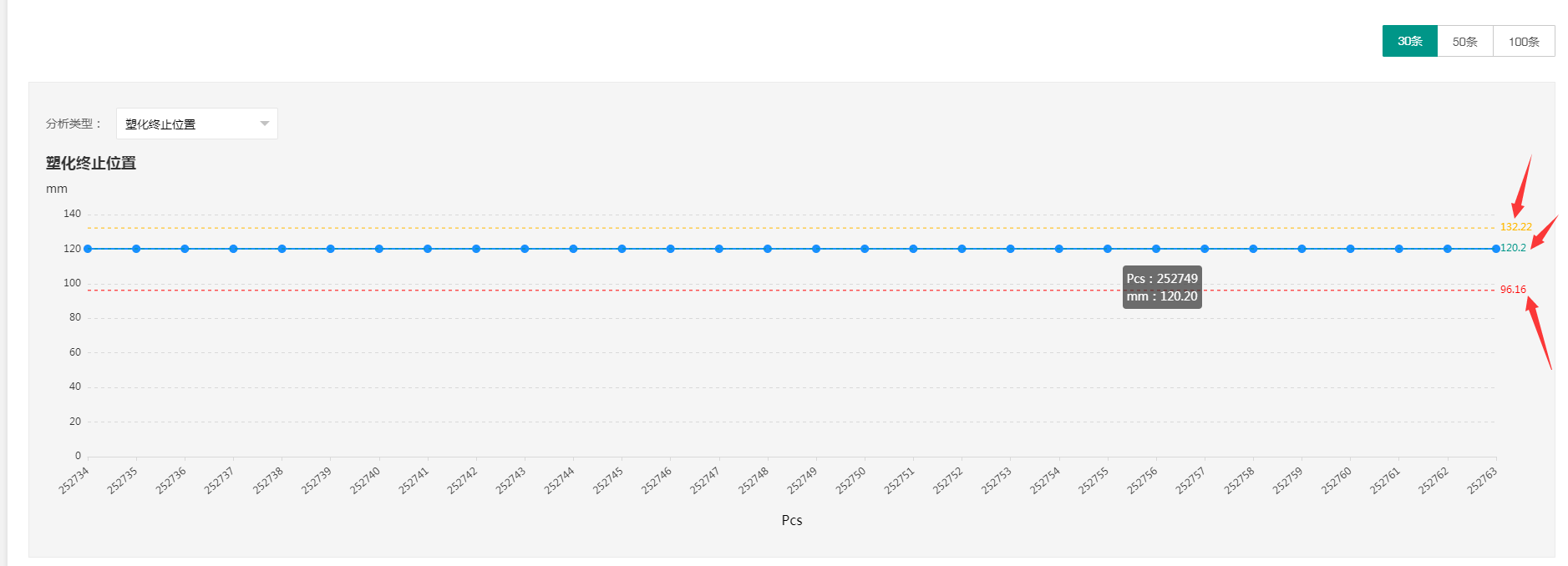Click the 96.16 lower limit label
The height and width of the screenshot is (566, 1568).
[1513, 290]
